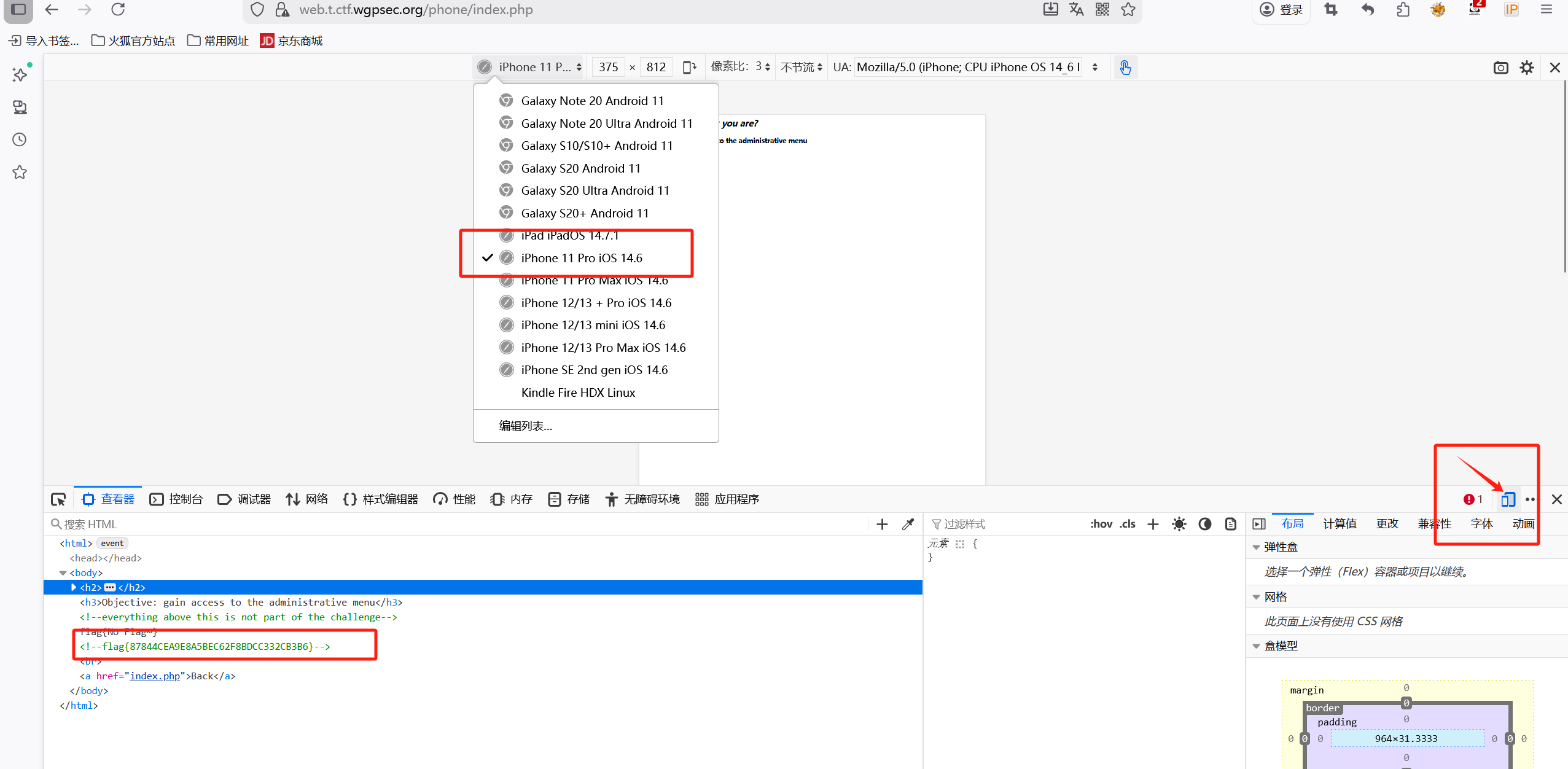Bookmark this page with star icon

coord(1128,9)
